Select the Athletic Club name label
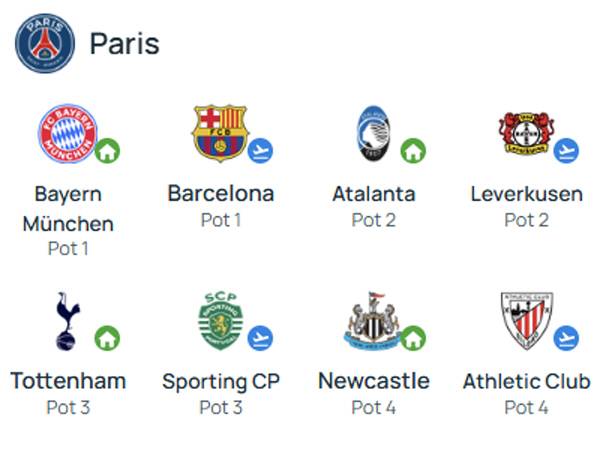Viewport: 600px width, 459px height. click(526, 381)
